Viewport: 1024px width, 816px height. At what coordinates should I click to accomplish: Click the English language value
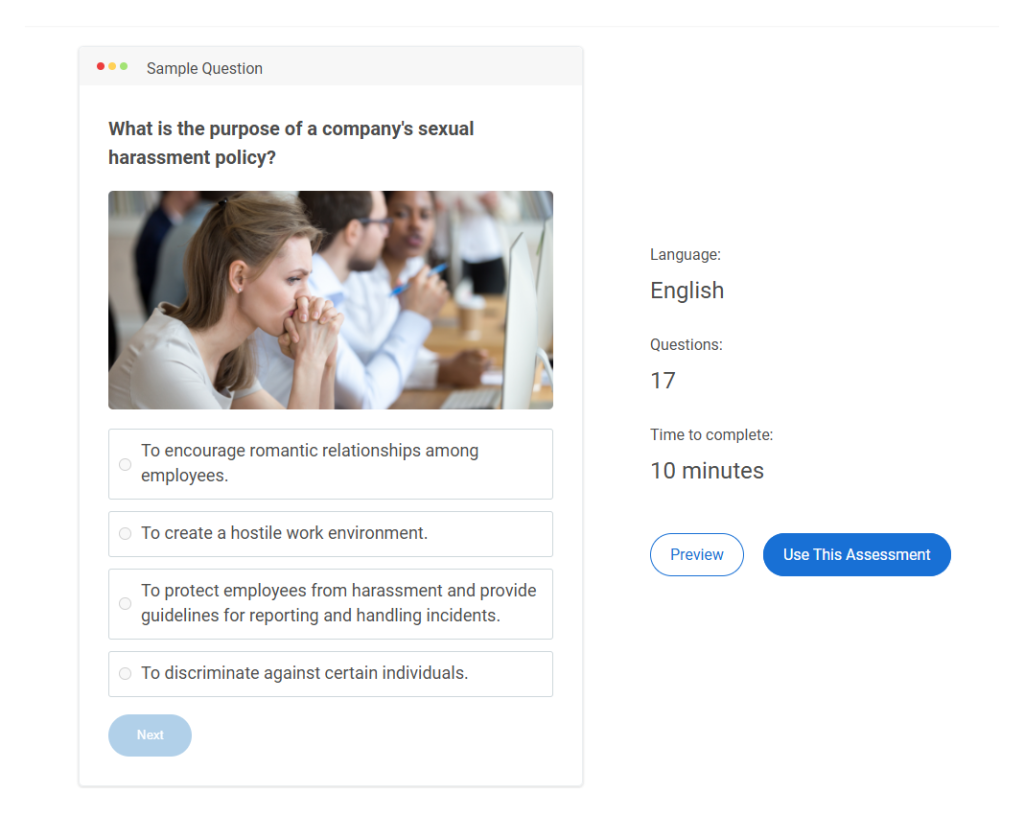click(687, 291)
